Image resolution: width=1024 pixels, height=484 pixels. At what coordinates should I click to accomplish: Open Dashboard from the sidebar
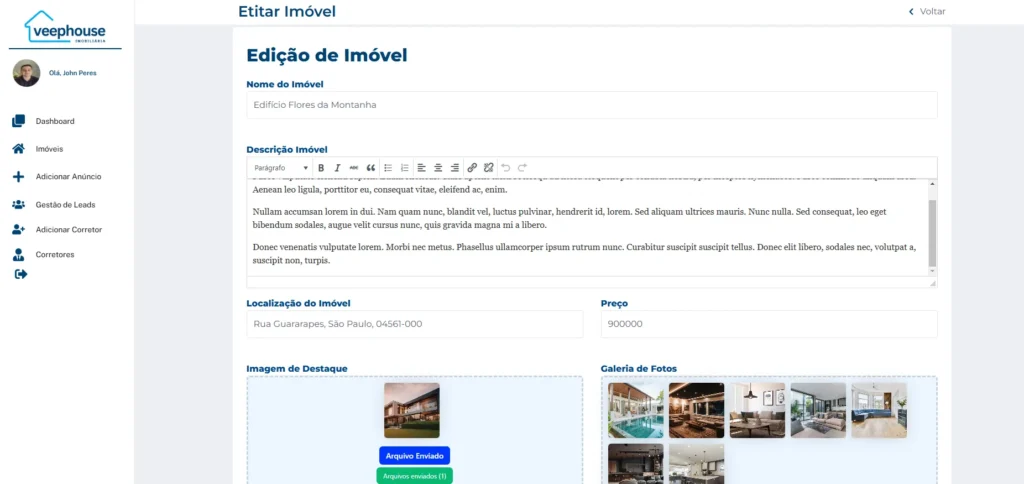(x=54, y=121)
